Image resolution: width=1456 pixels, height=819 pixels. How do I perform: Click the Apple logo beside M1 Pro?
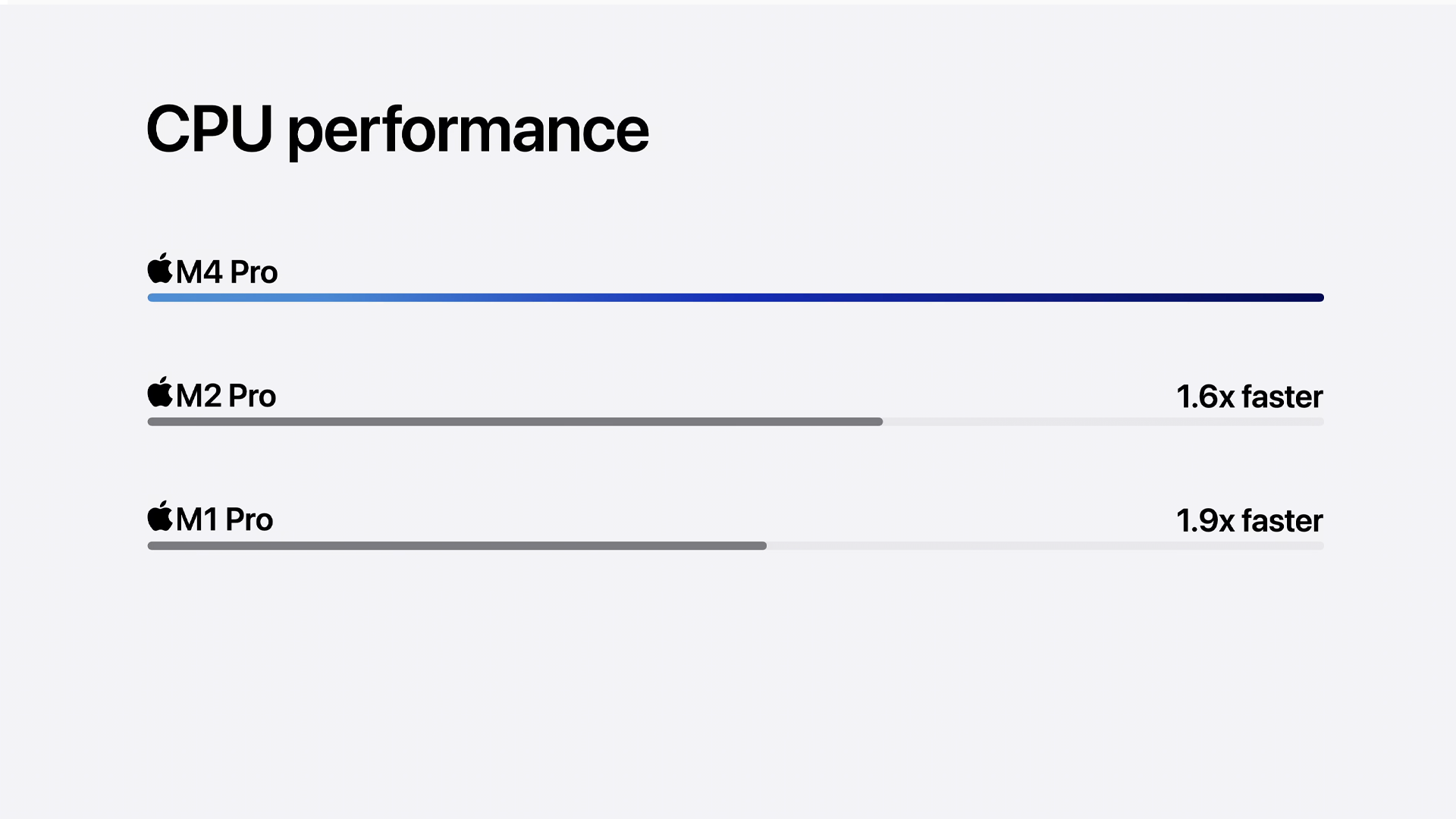click(x=160, y=516)
